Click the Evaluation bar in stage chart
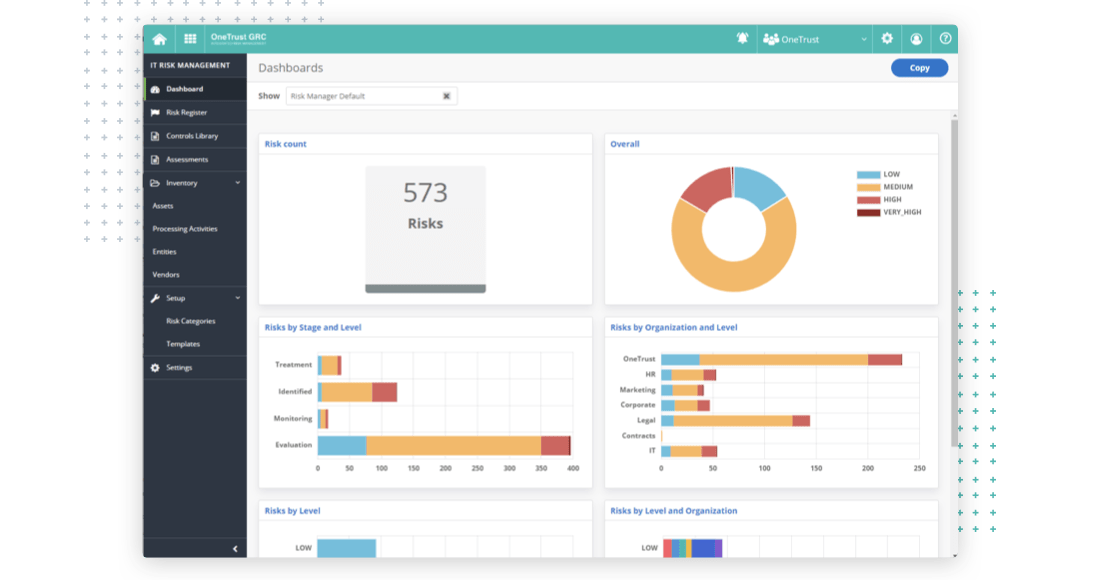 click(x=444, y=445)
